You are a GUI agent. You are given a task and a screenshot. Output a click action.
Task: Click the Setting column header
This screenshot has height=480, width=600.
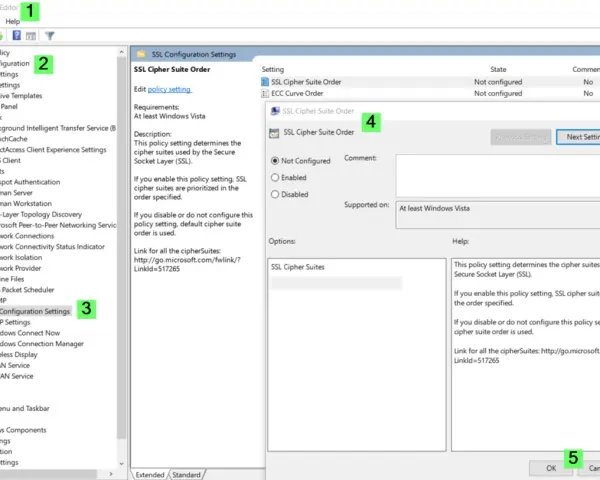(x=273, y=69)
